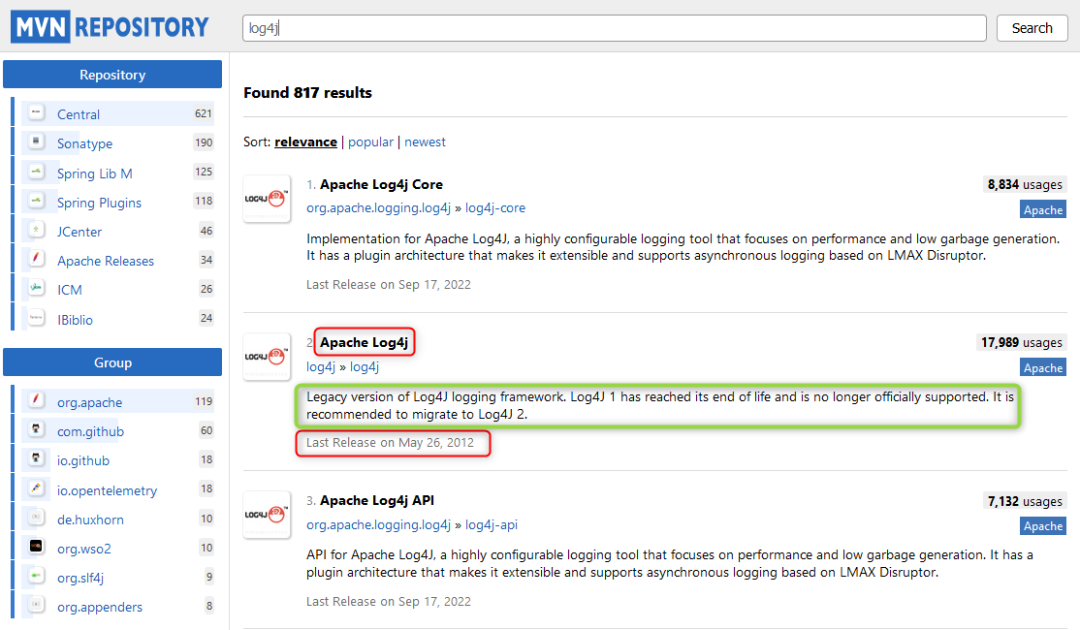Click the Spring Lib M repository icon
Screen dimensions: 1080x630
click(37, 171)
